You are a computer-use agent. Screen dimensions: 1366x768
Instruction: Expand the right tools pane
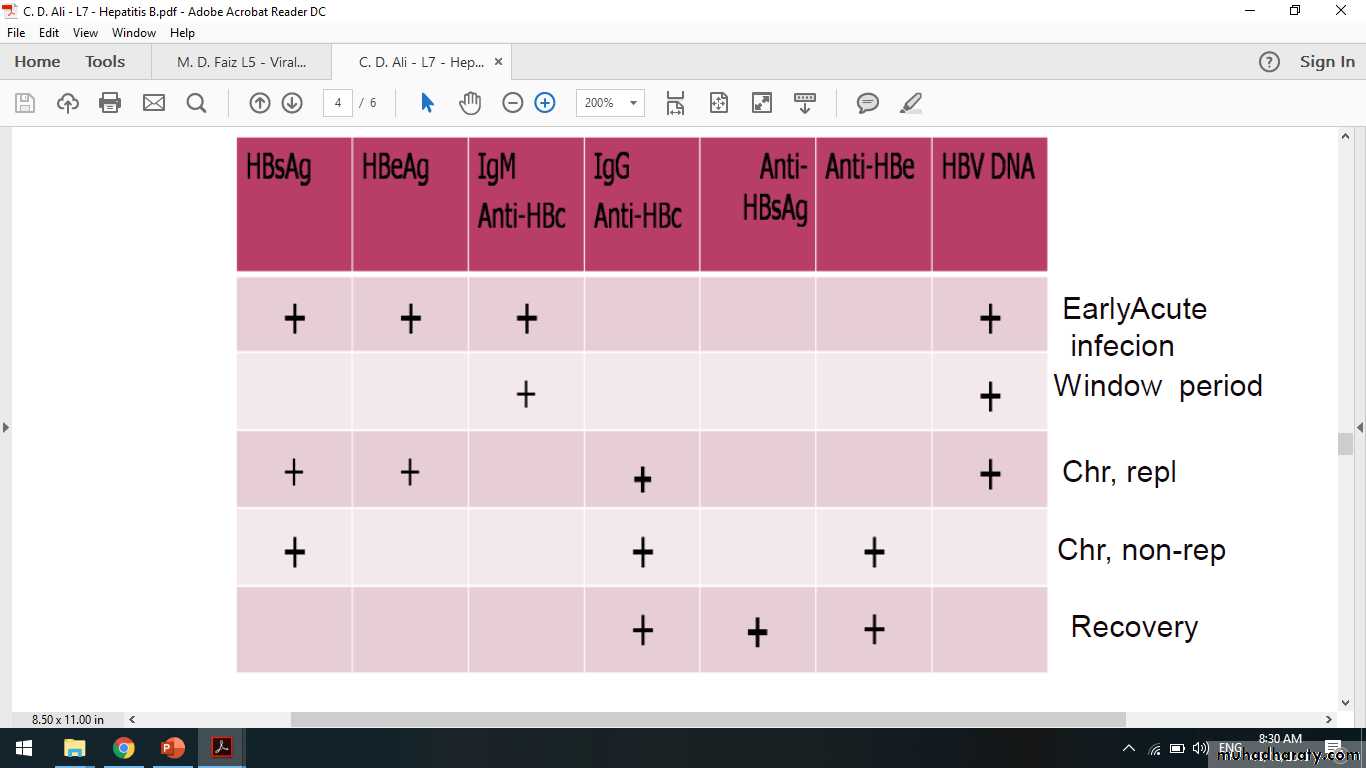pos(1359,427)
